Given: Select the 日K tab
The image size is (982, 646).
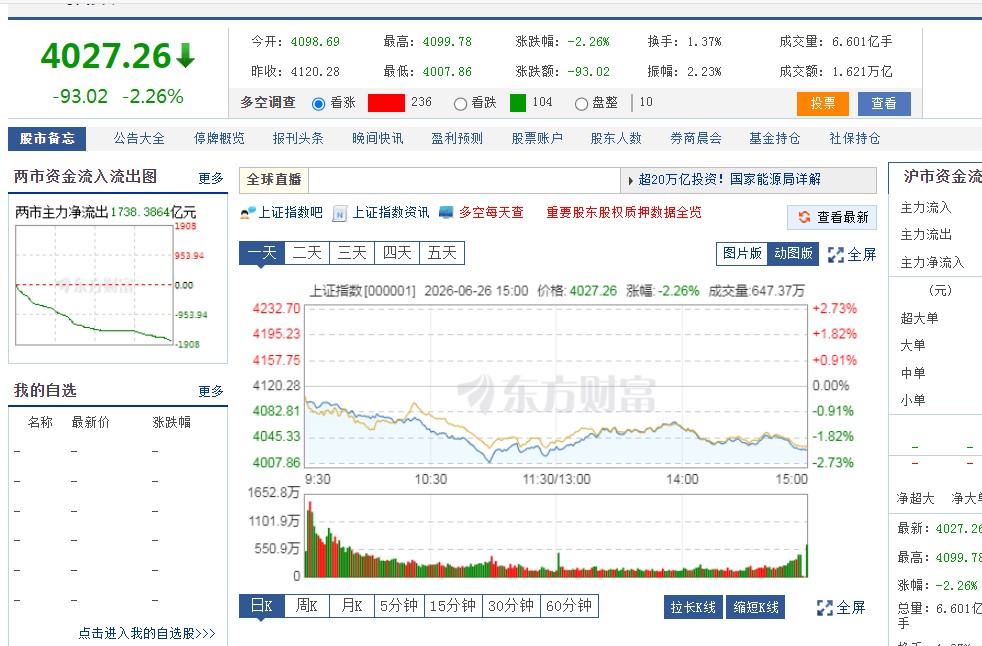Looking at the screenshot, I should pos(262,606).
